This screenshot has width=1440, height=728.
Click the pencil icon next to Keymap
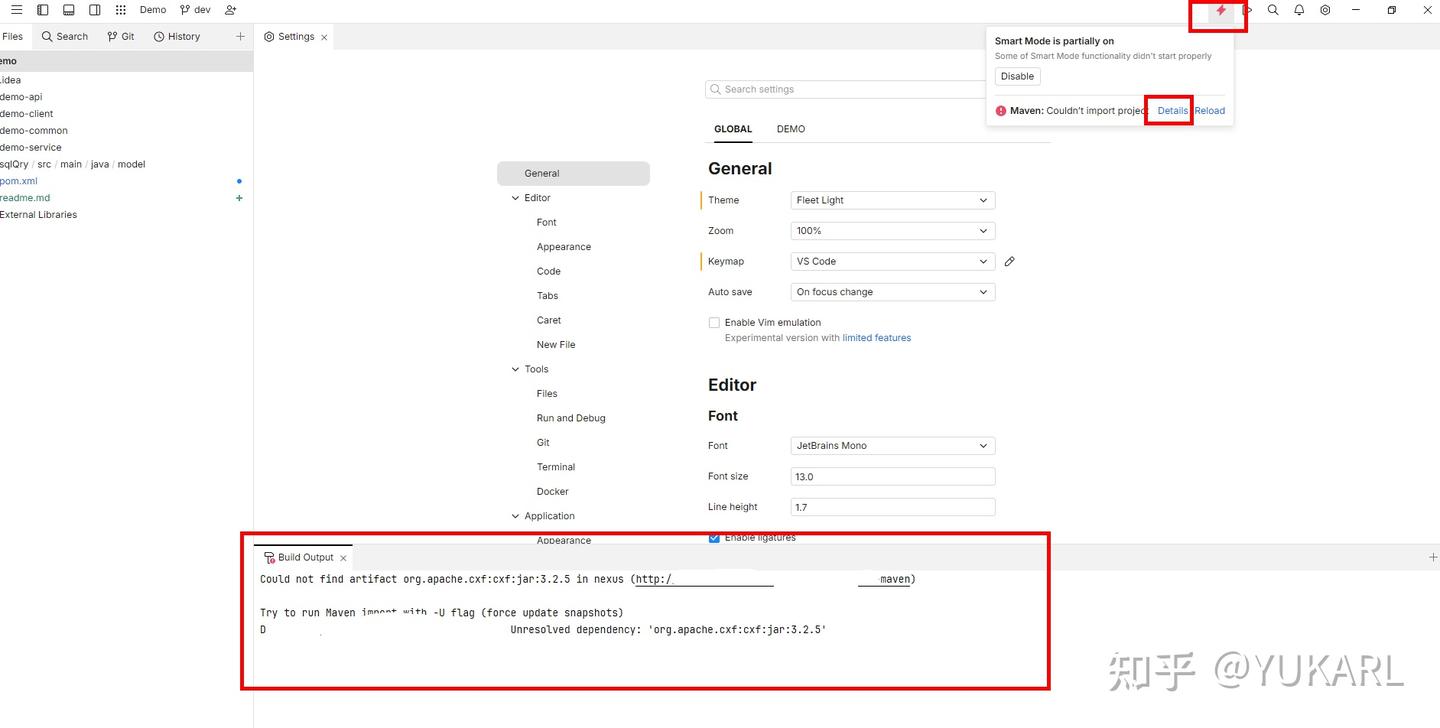1010,261
